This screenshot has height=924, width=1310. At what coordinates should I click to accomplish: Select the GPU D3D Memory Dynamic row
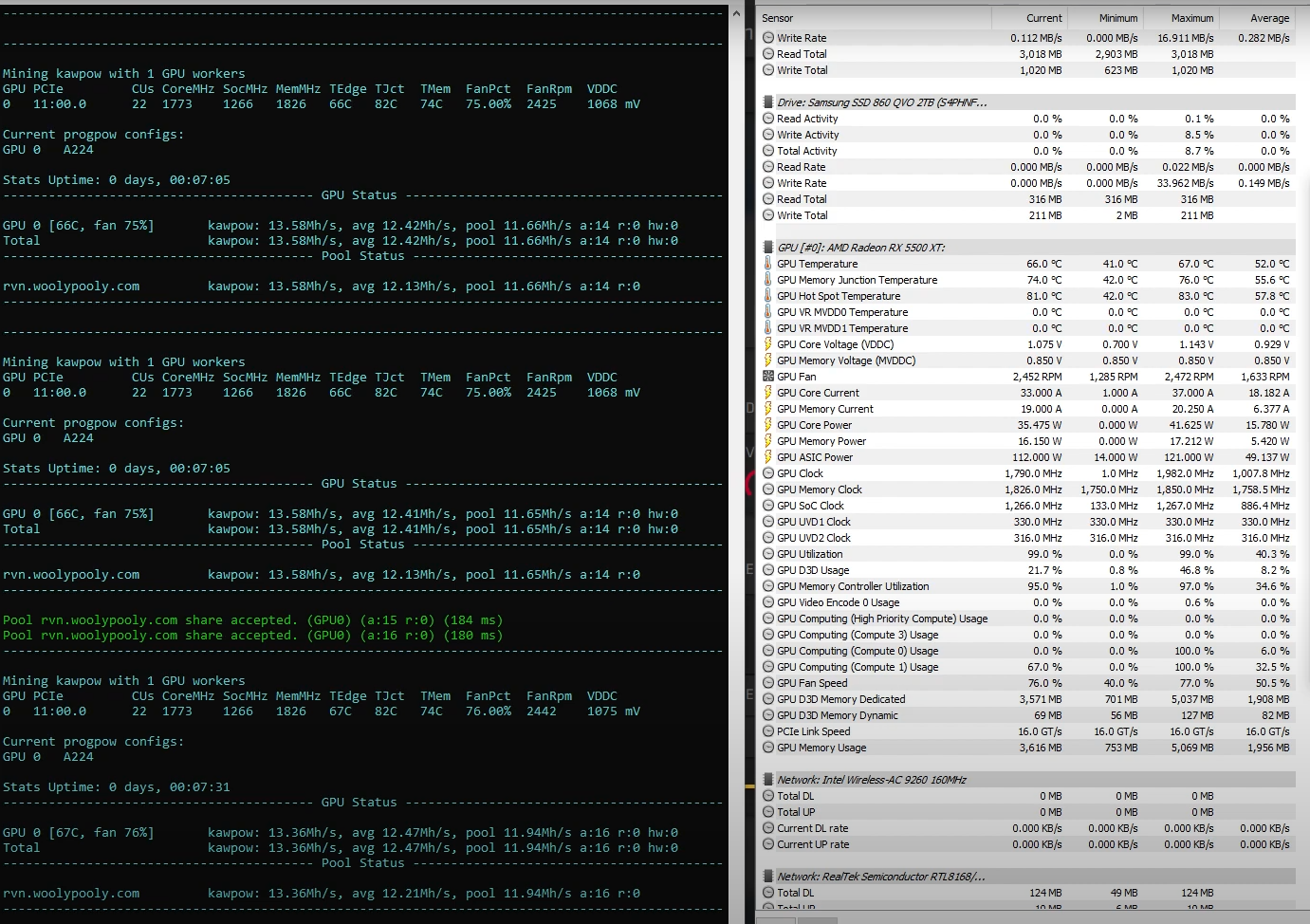tap(1027, 715)
